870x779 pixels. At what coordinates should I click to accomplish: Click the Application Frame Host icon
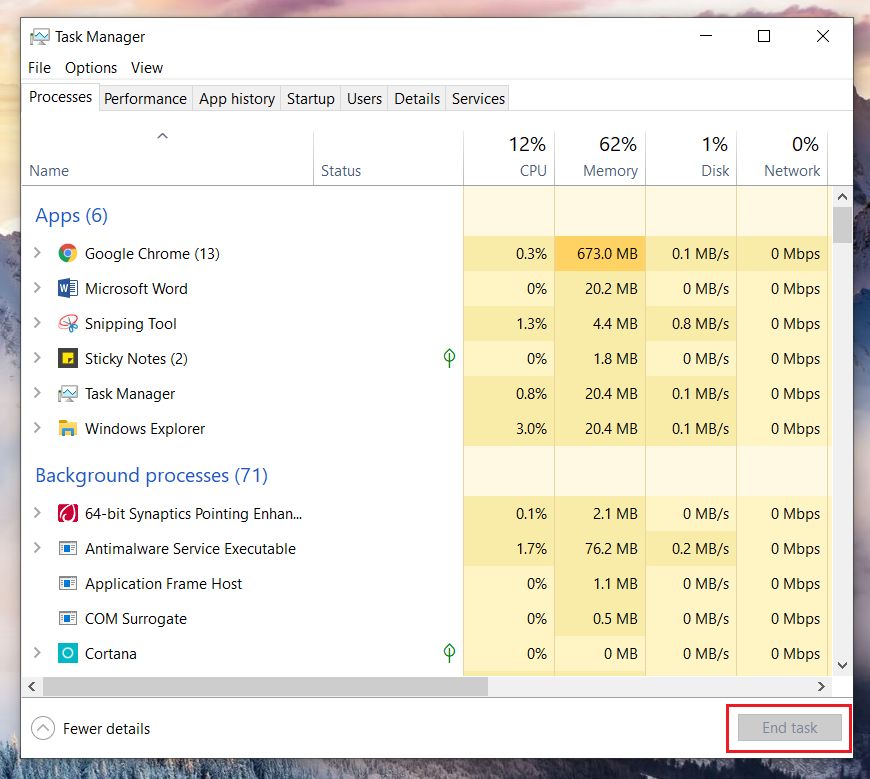coord(68,583)
